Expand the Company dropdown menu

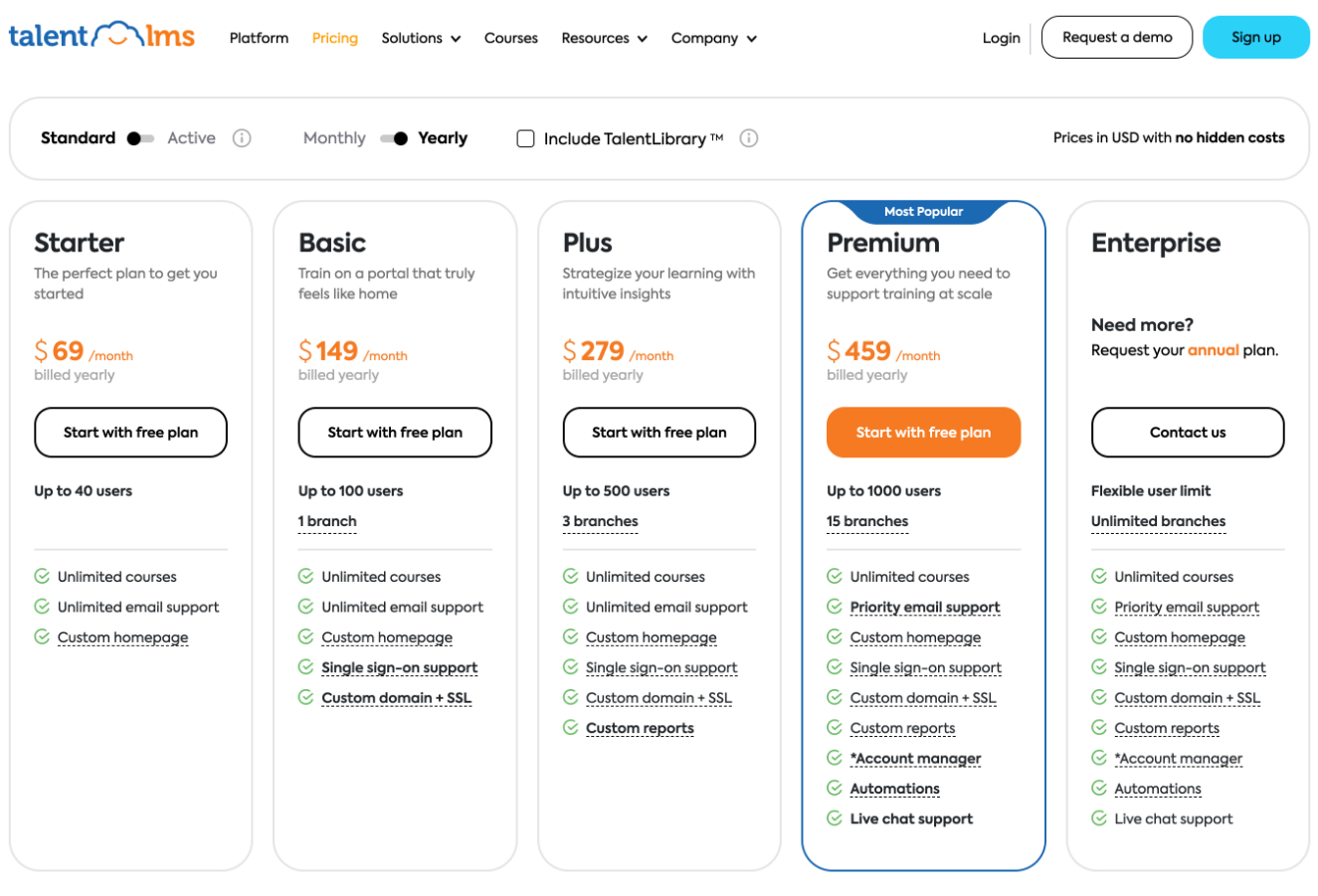click(x=713, y=38)
